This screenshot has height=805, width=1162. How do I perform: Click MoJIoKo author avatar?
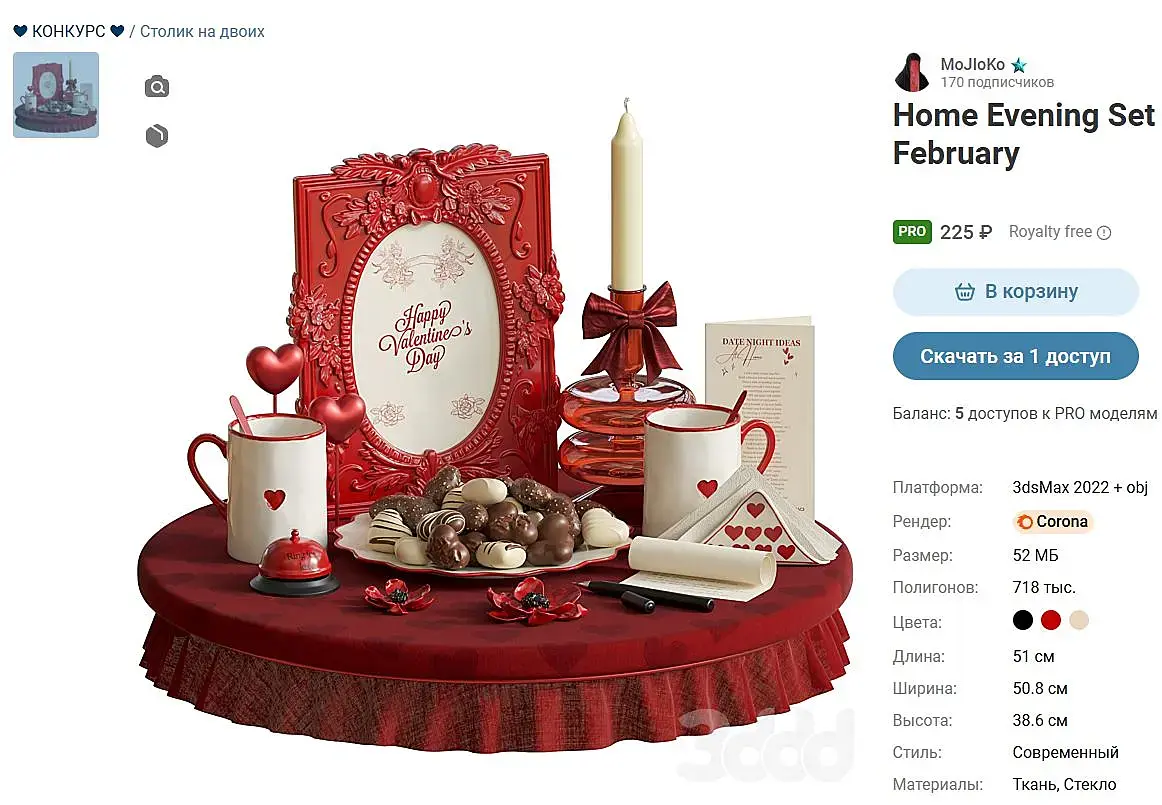tap(912, 72)
